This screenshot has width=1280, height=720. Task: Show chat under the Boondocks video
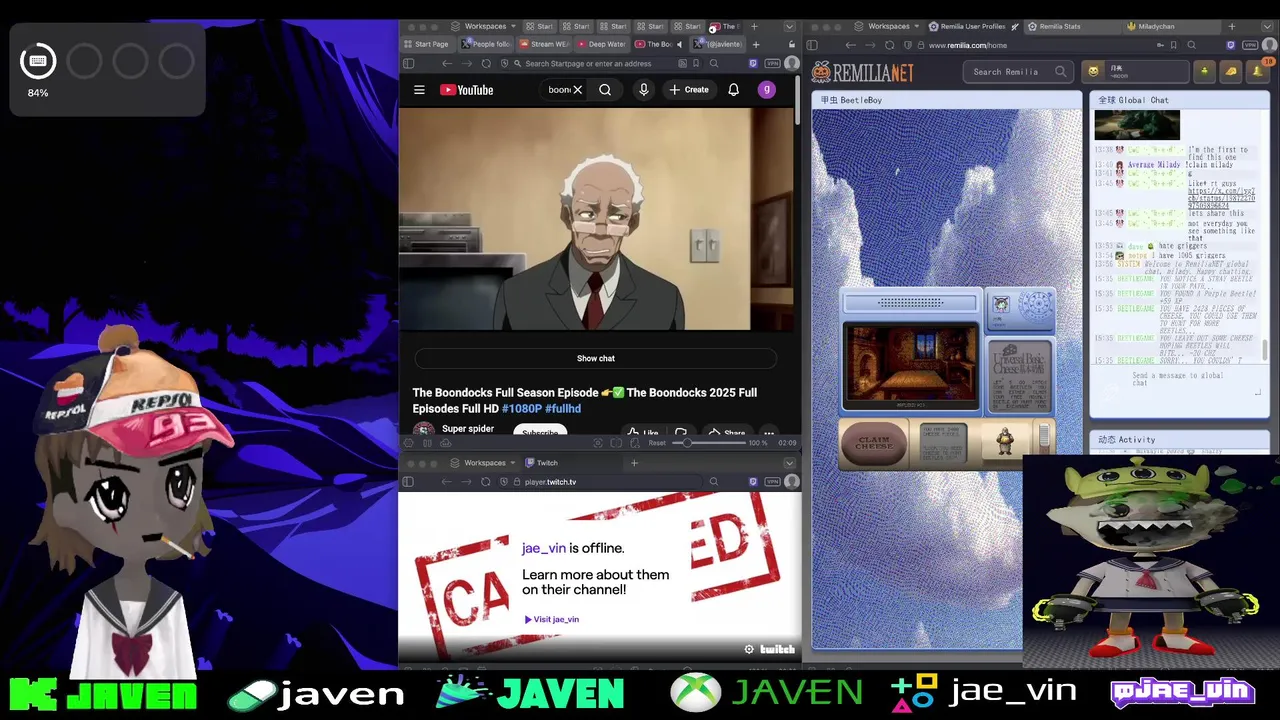tap(596, 358)
